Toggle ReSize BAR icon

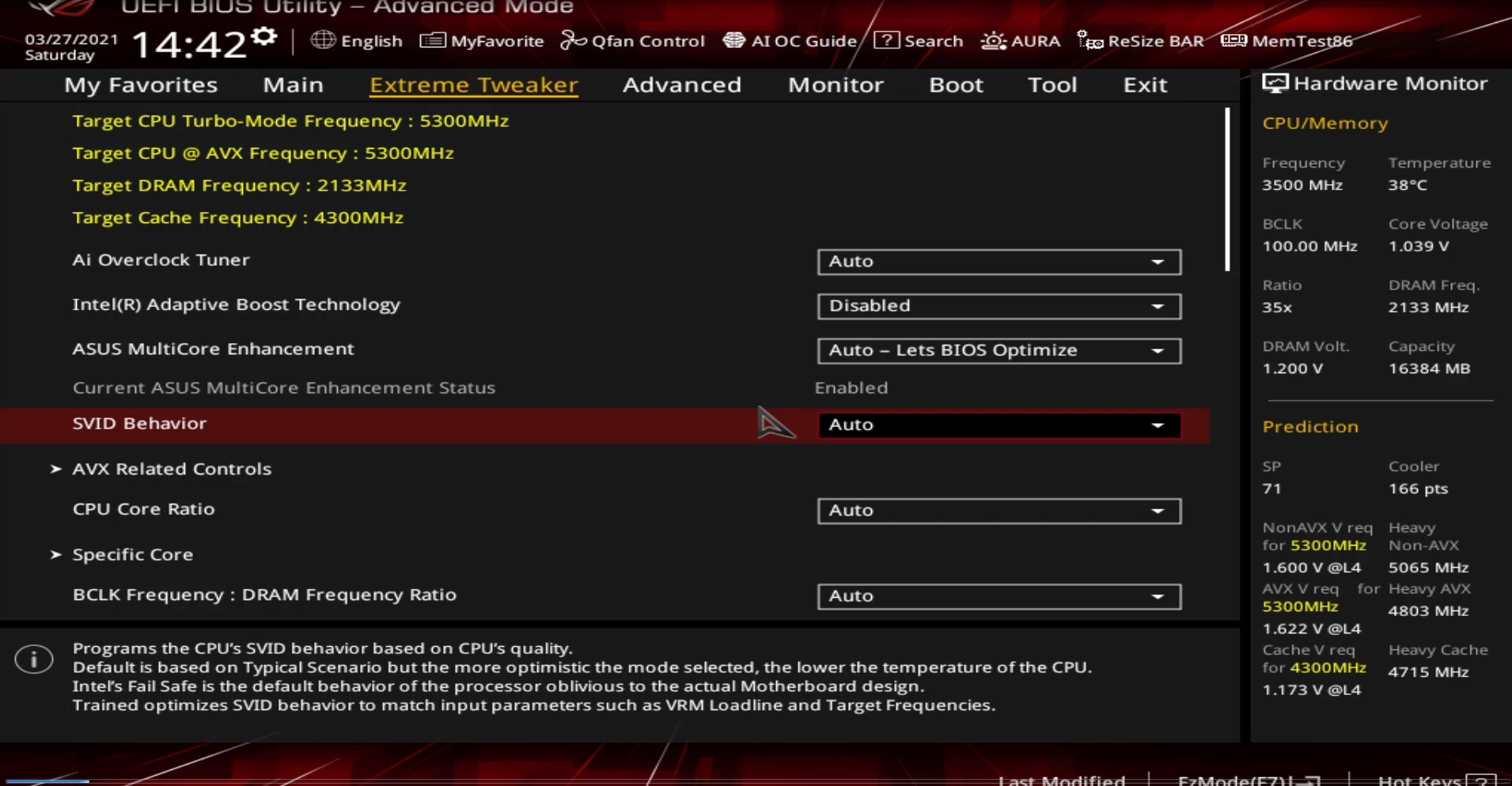(1089, 40)
